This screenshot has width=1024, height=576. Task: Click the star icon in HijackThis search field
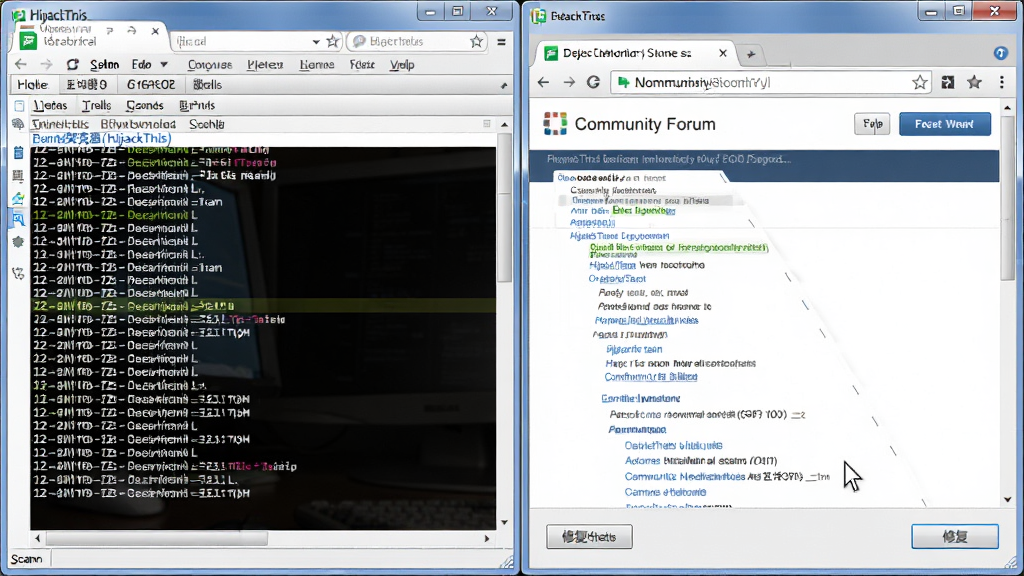477,41
